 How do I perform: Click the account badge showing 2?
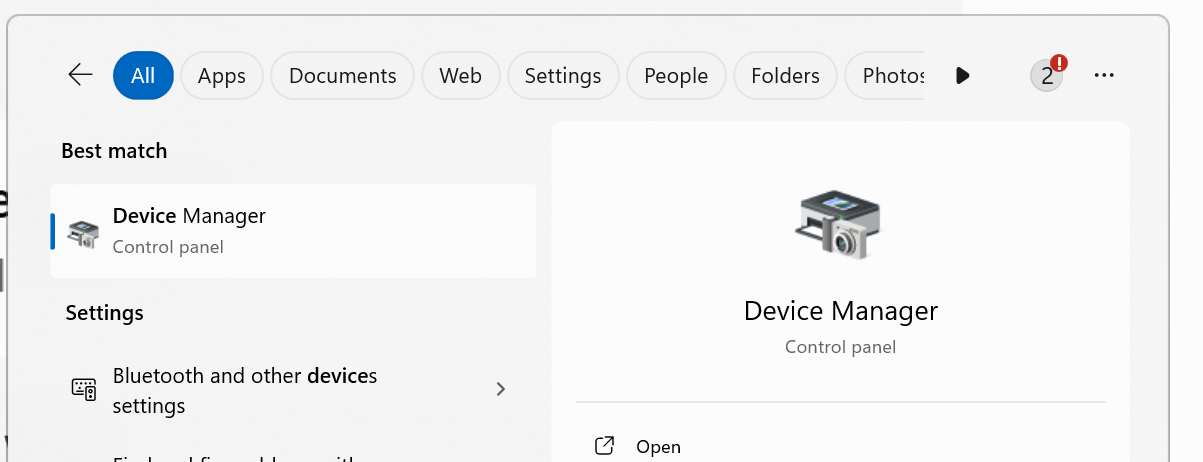[x=1047, y=75]
